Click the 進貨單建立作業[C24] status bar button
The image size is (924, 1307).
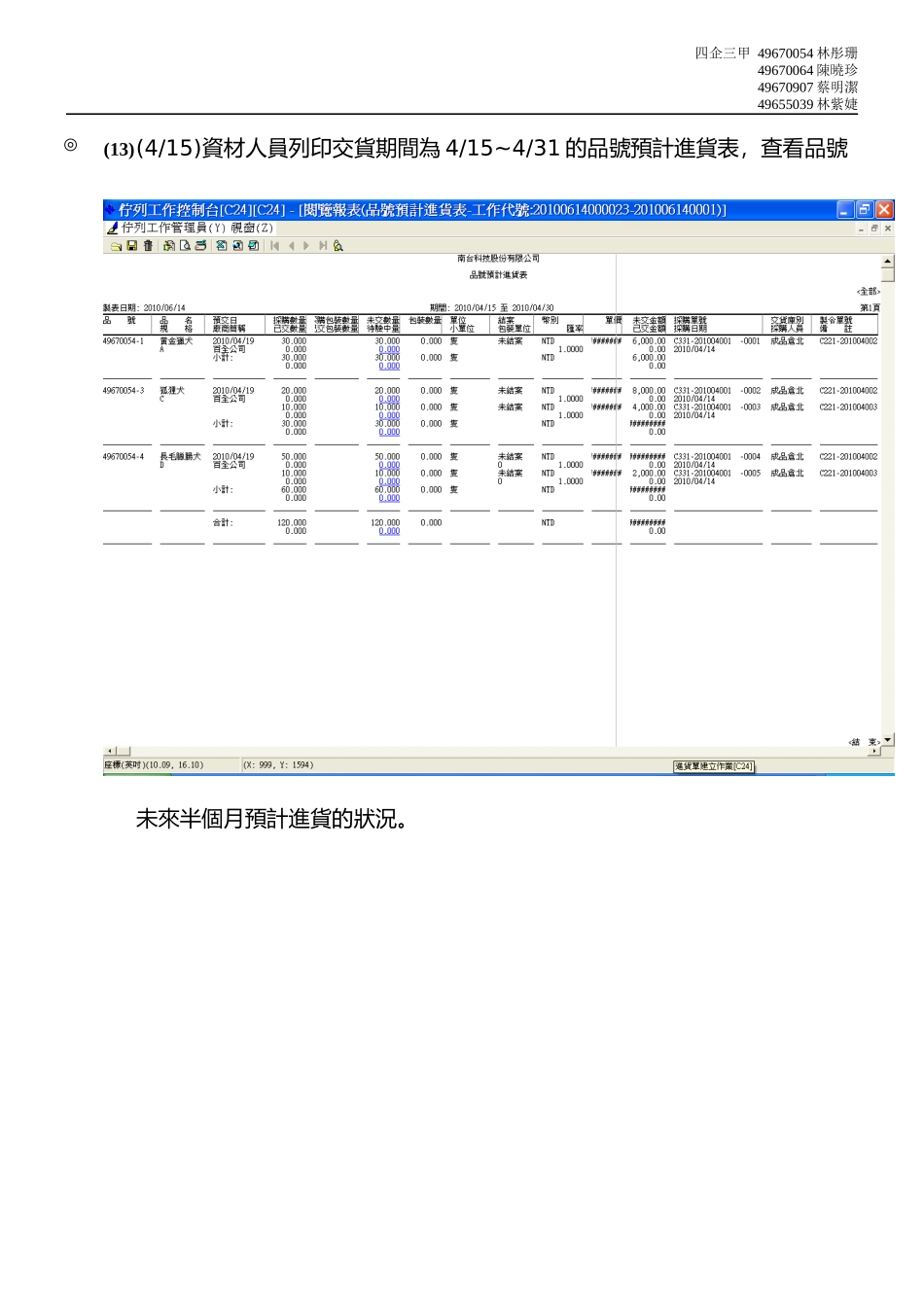[x=714, y=766]
